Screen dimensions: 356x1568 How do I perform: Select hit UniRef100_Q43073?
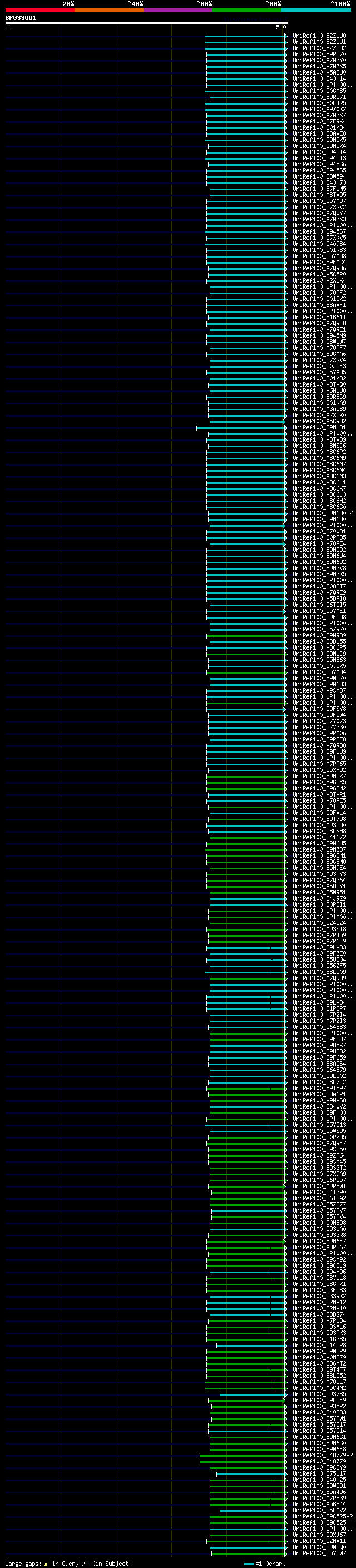tap(319, 182)
